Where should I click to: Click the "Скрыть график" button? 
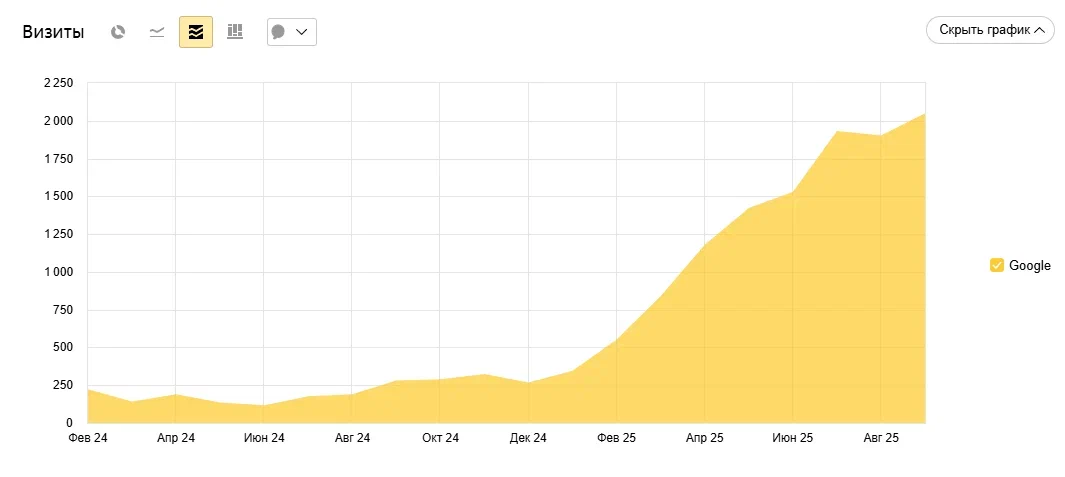pyautogui.click(x=990, y=31)
